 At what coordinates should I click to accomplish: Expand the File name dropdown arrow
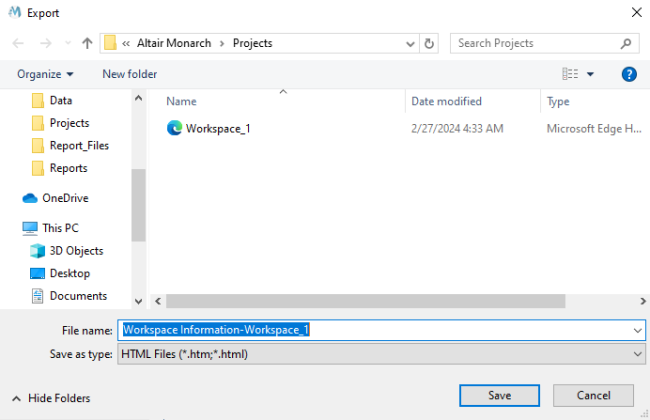point(637,330)
